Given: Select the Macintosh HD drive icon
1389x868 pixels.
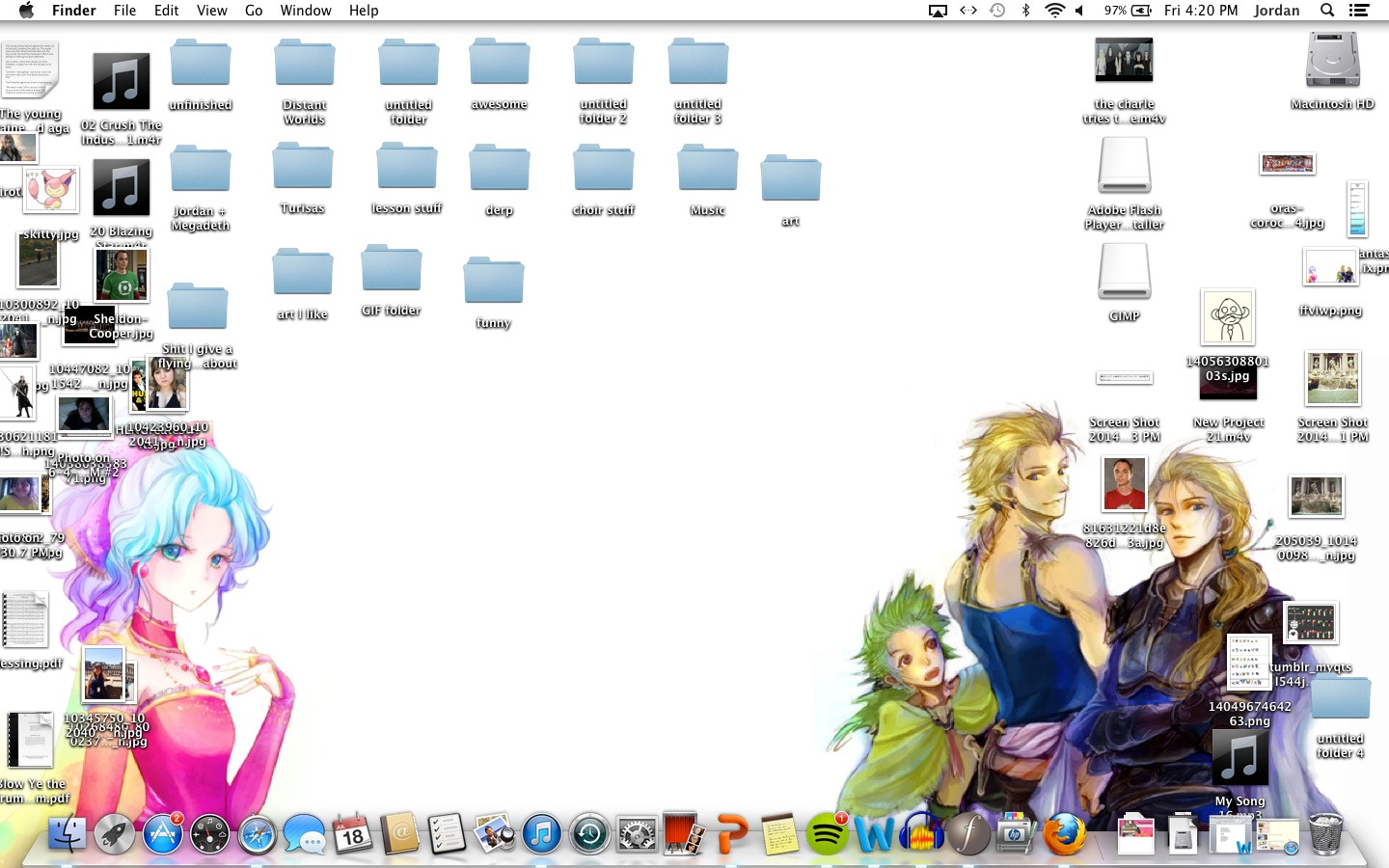Looking at the screenshot, I should 1333,61.
